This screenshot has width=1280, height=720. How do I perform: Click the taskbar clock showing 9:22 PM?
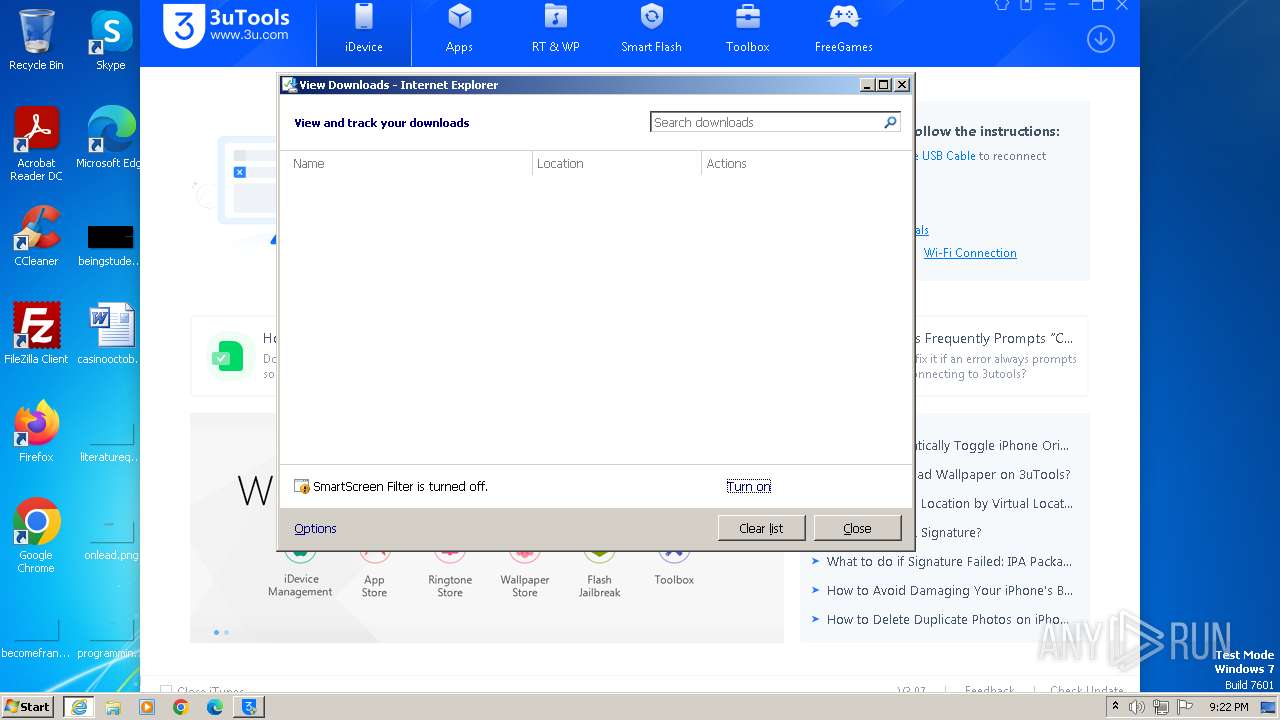[1228, 707]
